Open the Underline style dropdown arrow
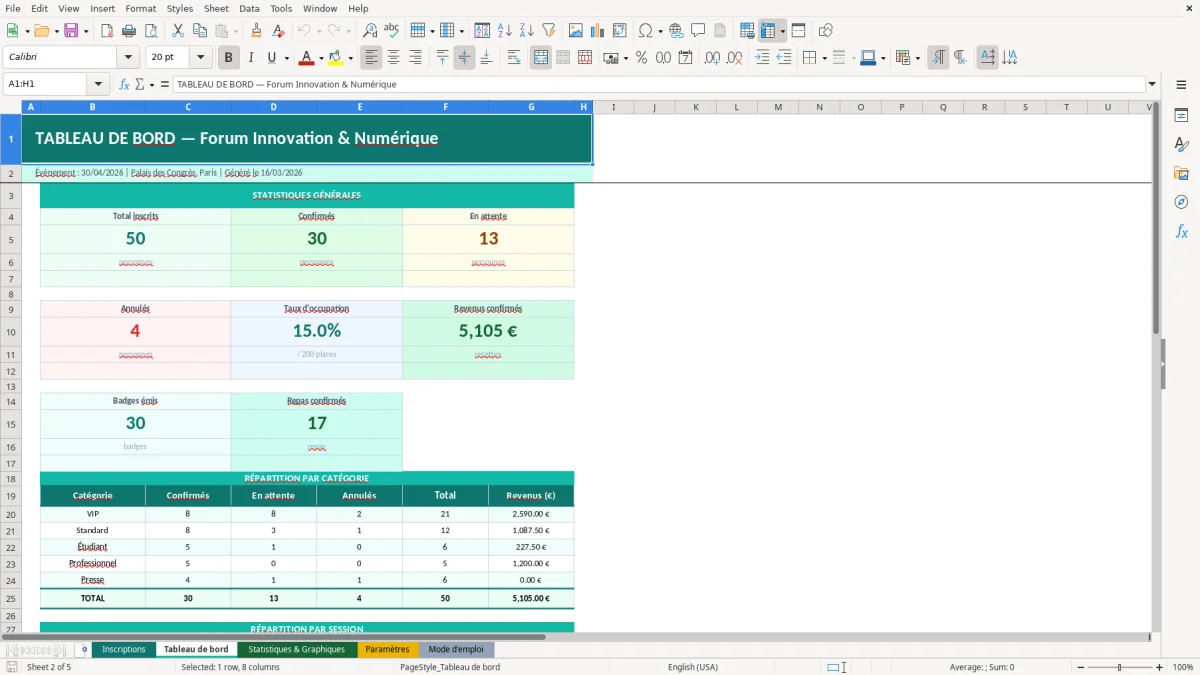1200x675 pixels. point(286,58)
